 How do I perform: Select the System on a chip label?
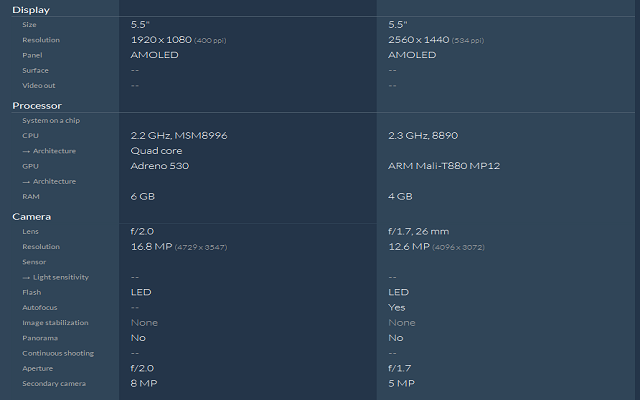click(x=51, y=120)
